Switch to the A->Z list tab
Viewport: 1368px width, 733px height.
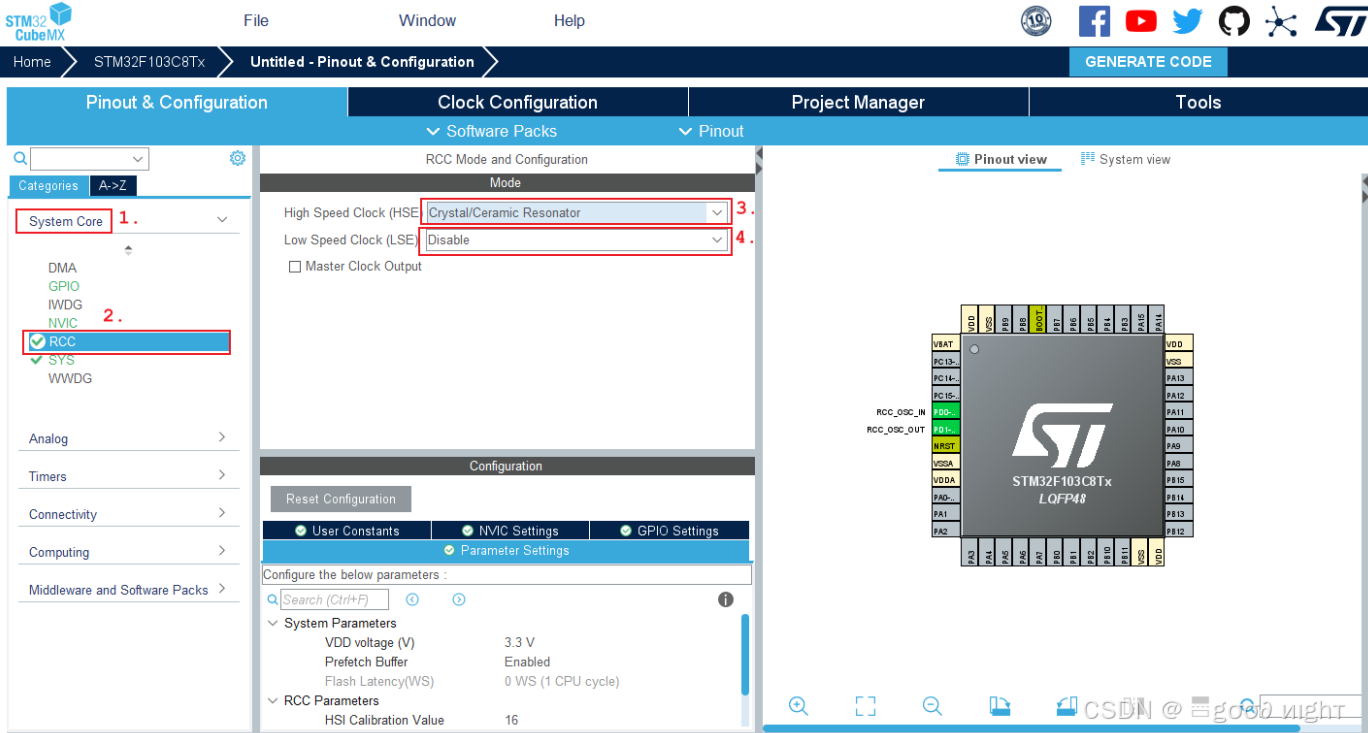[113, 186]
